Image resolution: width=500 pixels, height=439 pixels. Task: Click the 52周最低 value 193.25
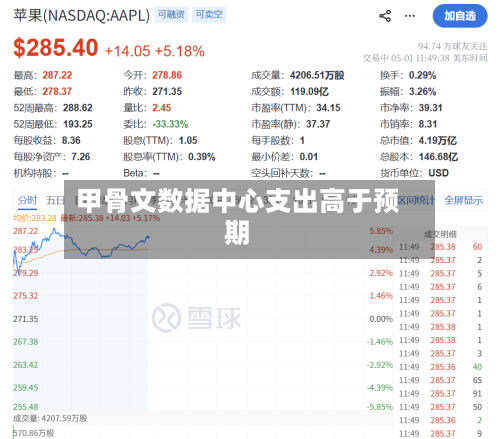point(78,124)
